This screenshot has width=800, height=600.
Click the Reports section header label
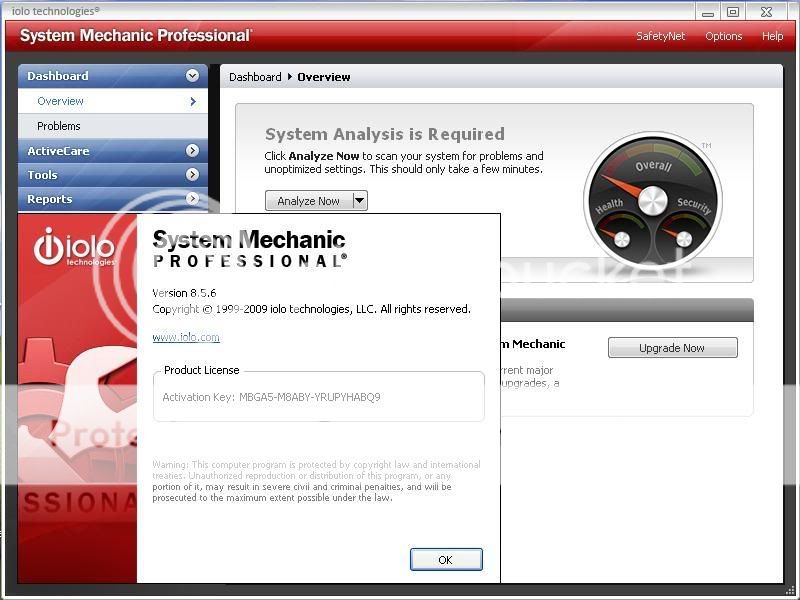49,199
